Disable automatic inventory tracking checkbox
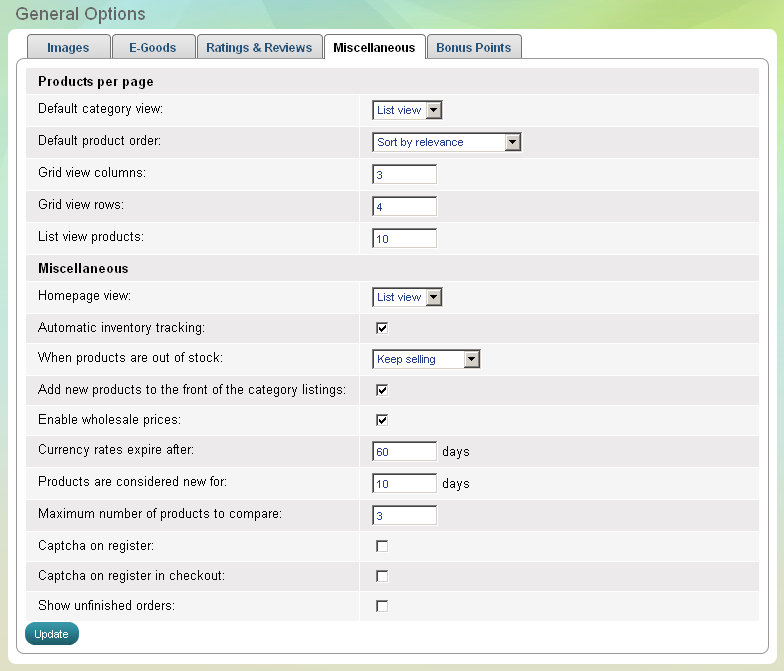784x671 pixels. 382,327
